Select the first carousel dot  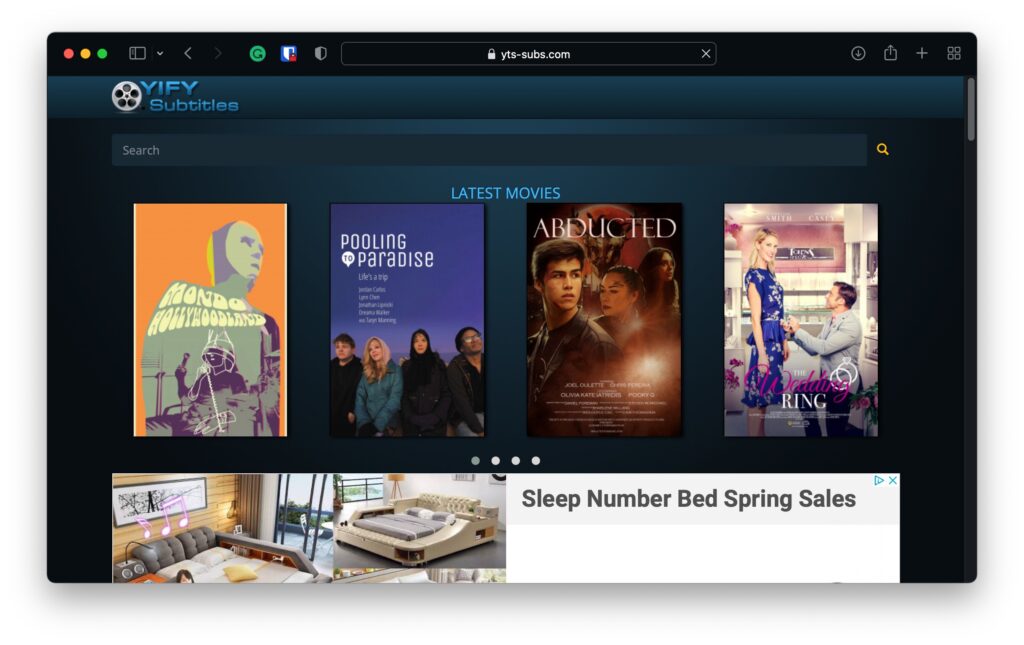[x=475, y=461]
